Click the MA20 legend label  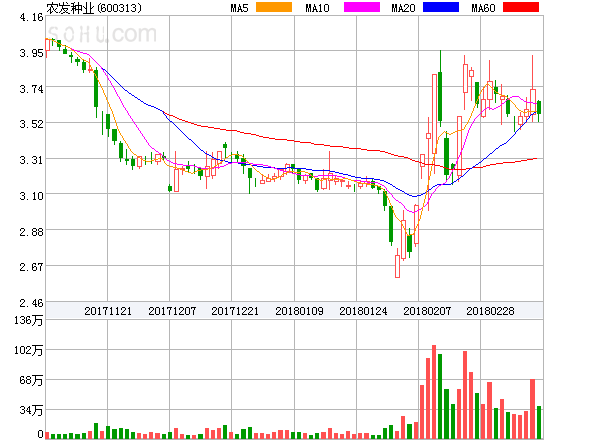(x=403, y=8)
